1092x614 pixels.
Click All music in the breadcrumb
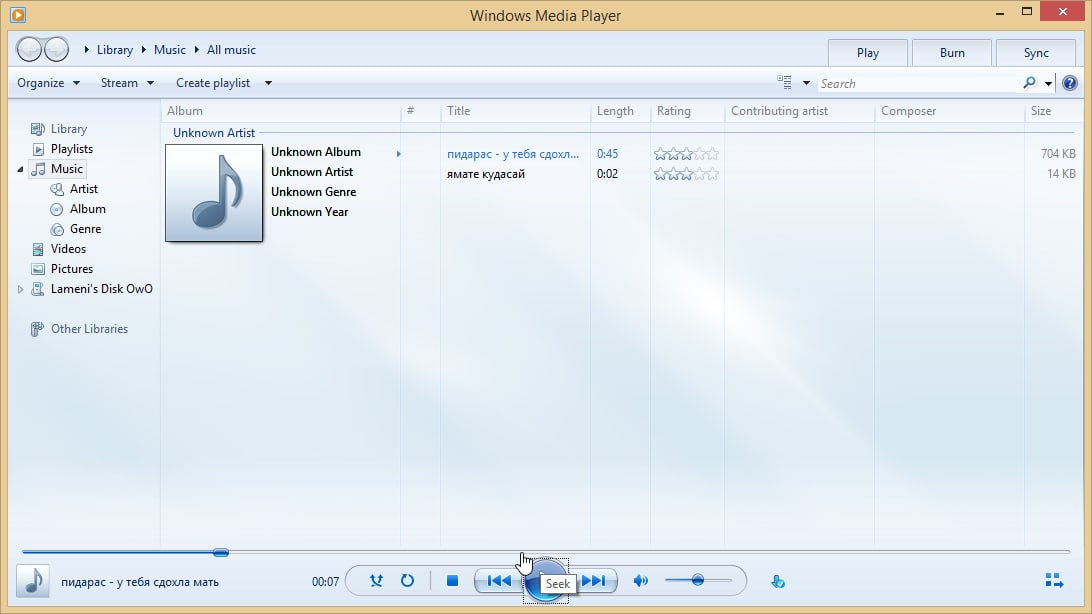coord(231,49)
